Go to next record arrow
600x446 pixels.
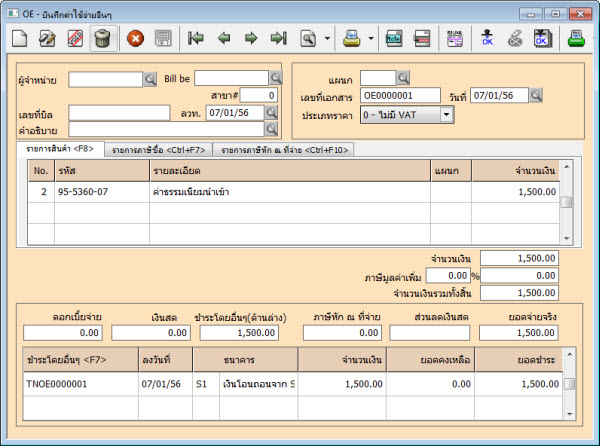251,38
